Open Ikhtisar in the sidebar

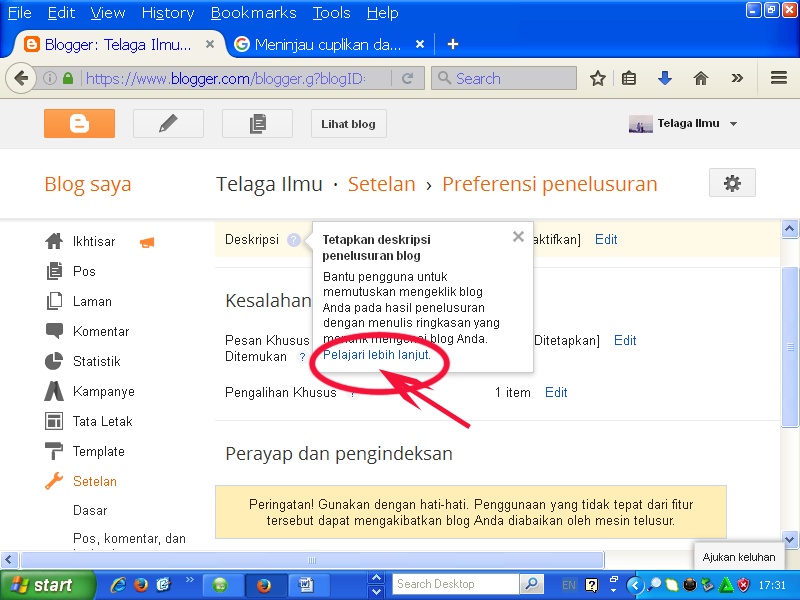(x=94, y=241)
